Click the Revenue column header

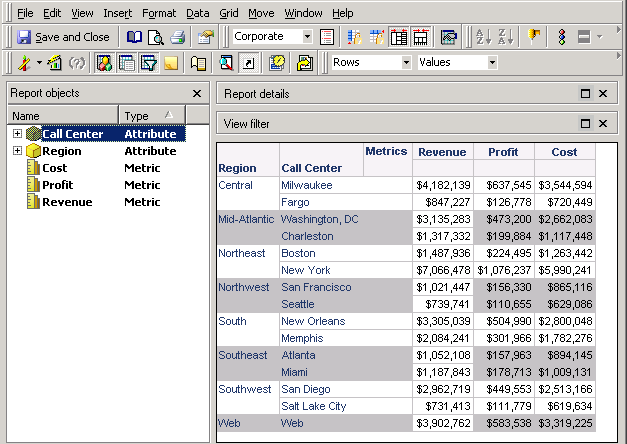coord(441,152)
